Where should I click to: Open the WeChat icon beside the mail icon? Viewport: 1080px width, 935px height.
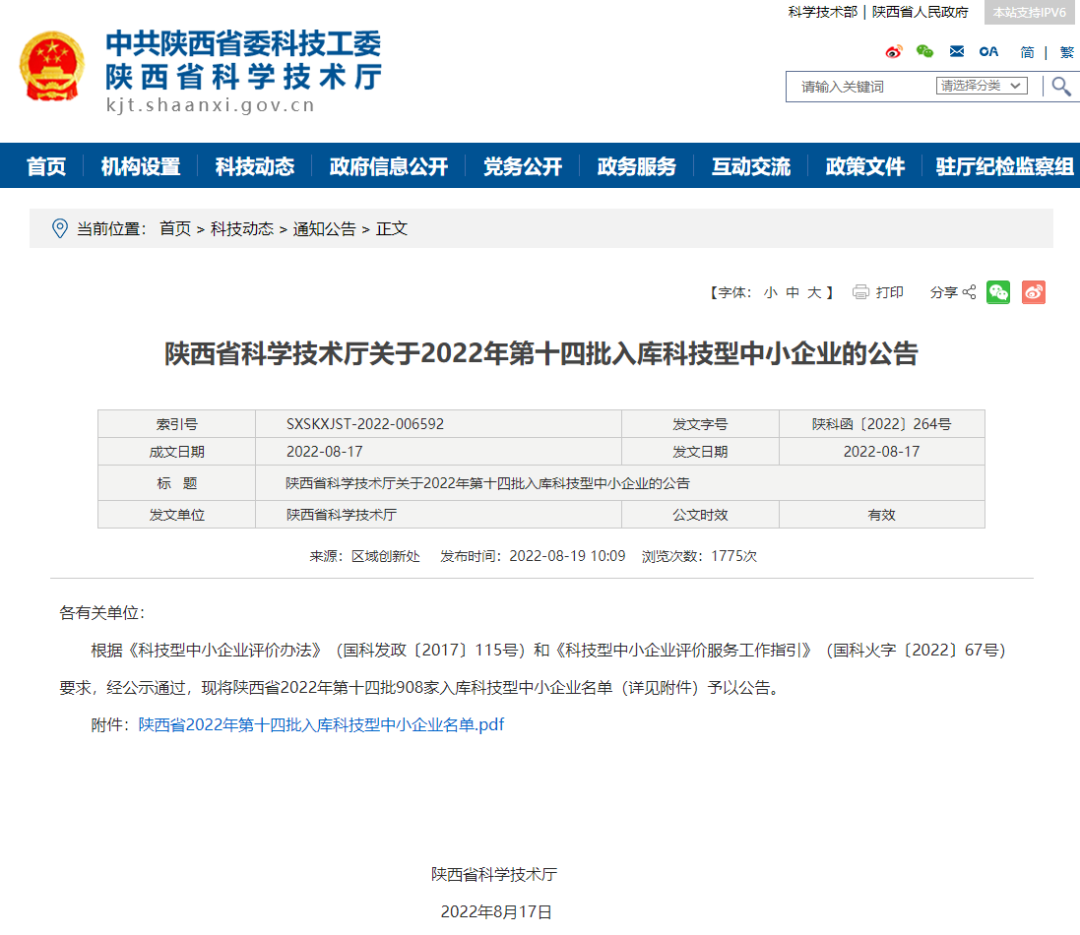(x=925, y=51)
